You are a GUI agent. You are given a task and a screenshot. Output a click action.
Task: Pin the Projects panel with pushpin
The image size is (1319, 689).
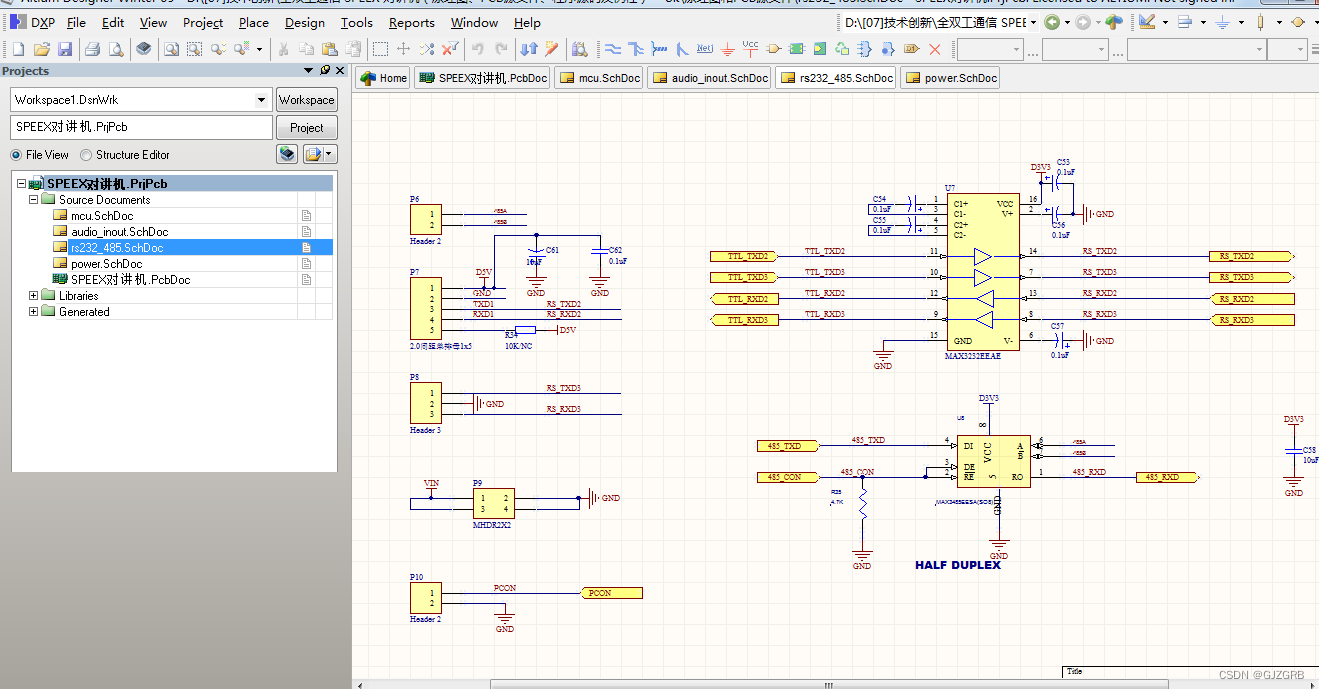325,71
